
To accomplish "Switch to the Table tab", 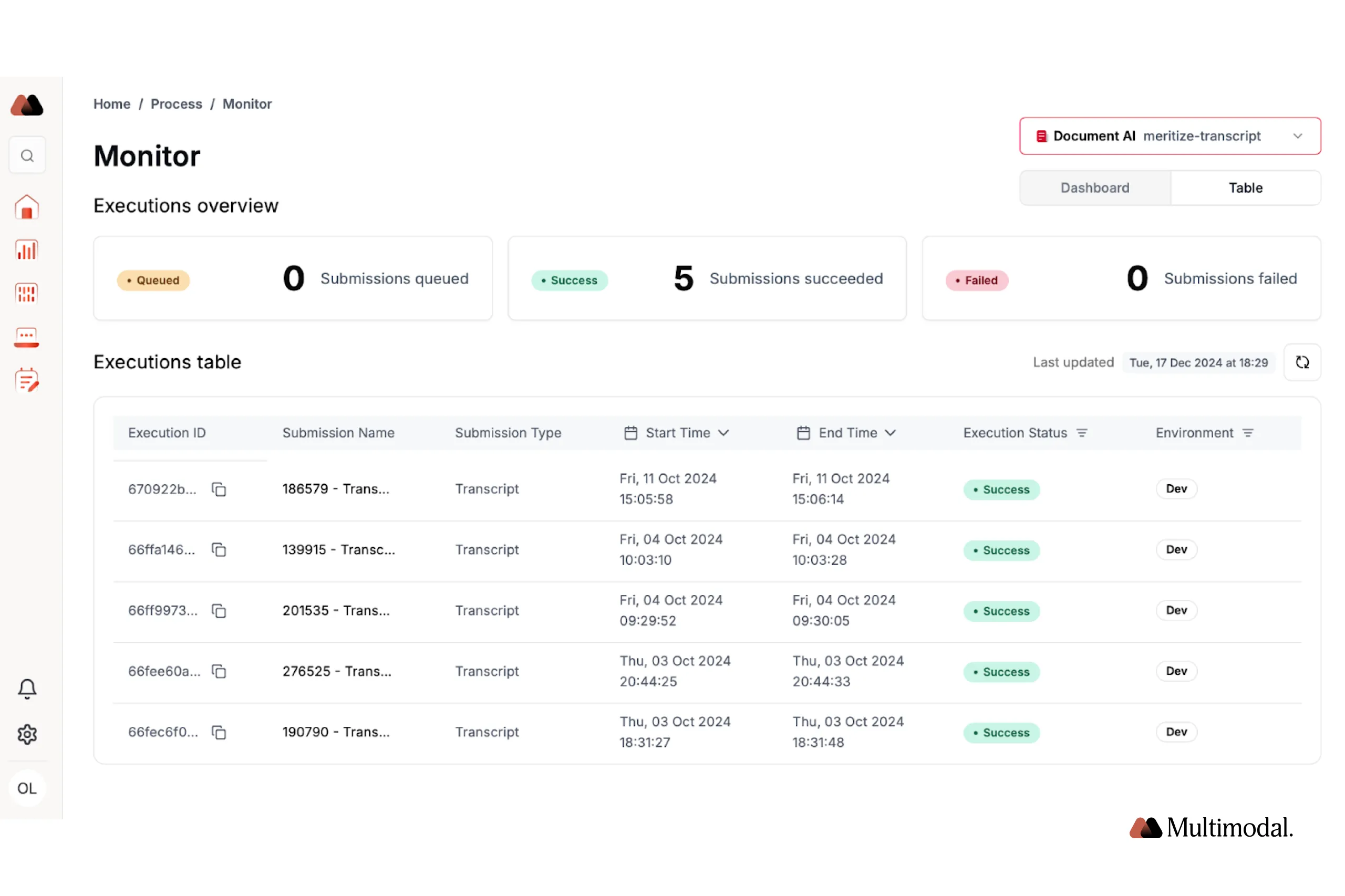I will pos(1245,188).
